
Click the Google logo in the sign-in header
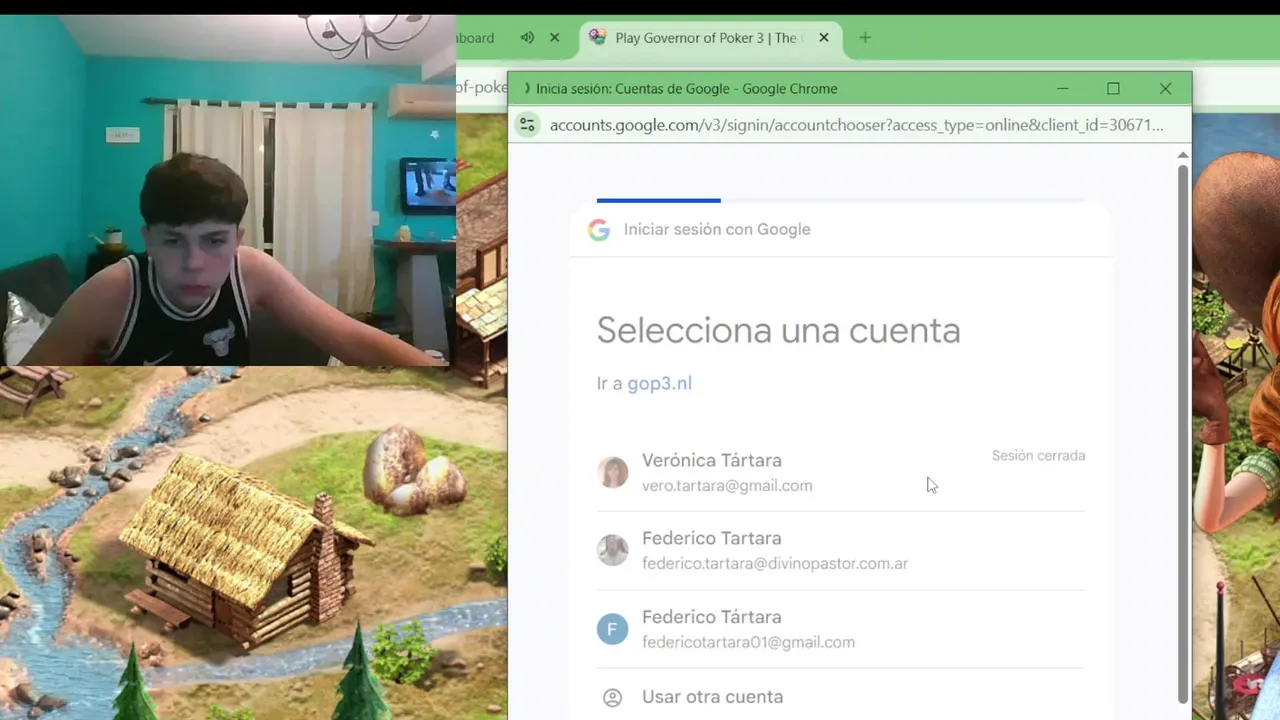(599, 230)
